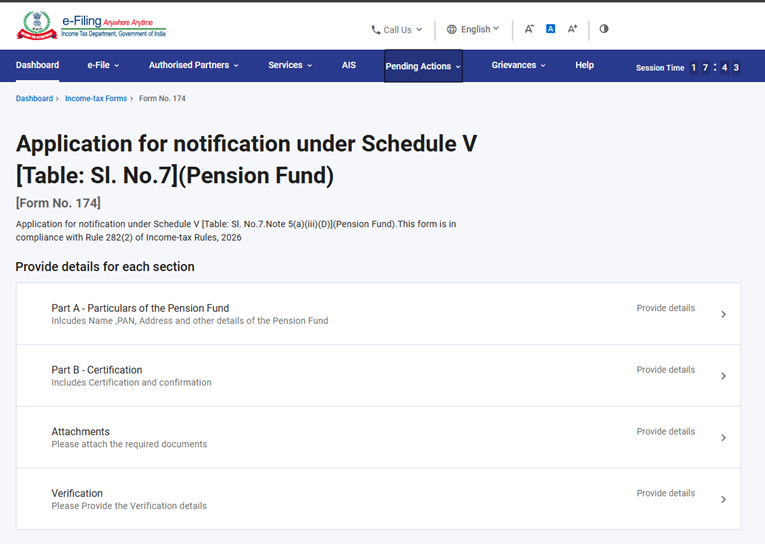Click the e-Filing Income Tax Department logo
765x544 pixels.
(x=90, y=26)
